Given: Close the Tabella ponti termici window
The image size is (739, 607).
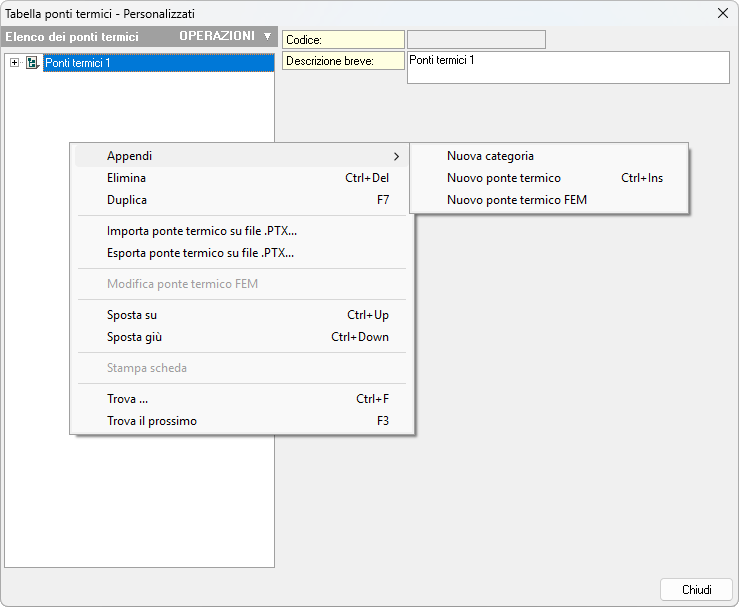Looking at the screenshot, I should (722, 13).
